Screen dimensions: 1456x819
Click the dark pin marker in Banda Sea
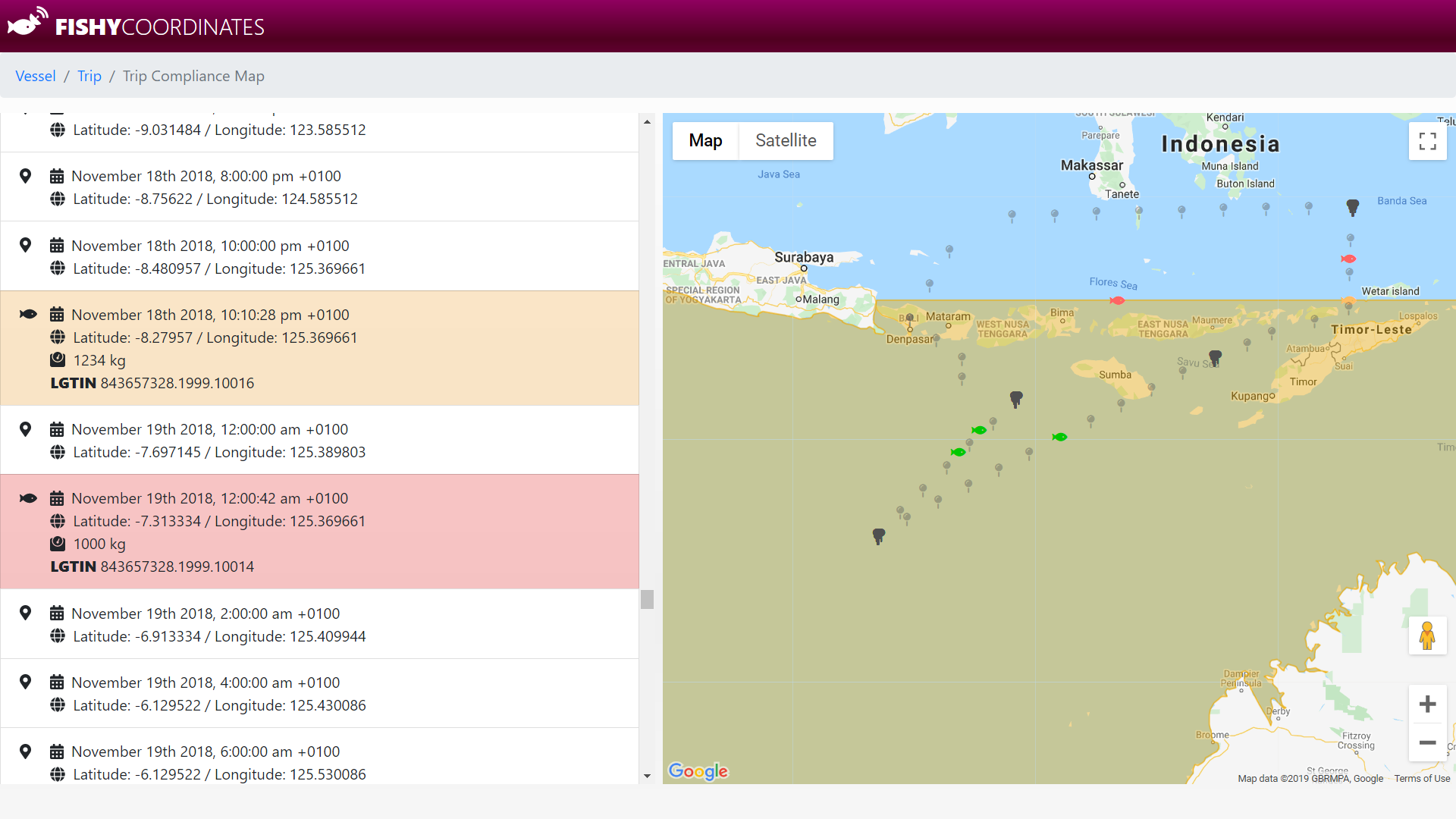tap(1352, 206)
